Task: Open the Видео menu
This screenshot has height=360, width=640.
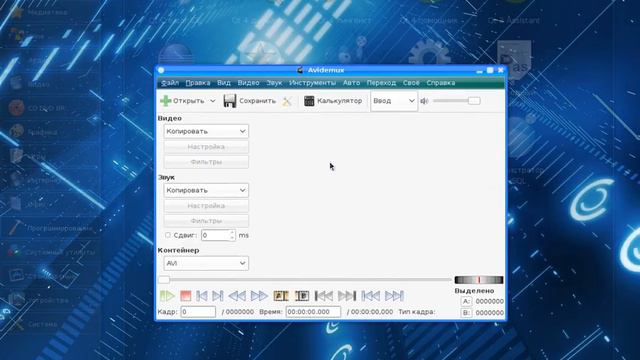Action: tap(249, 83)
